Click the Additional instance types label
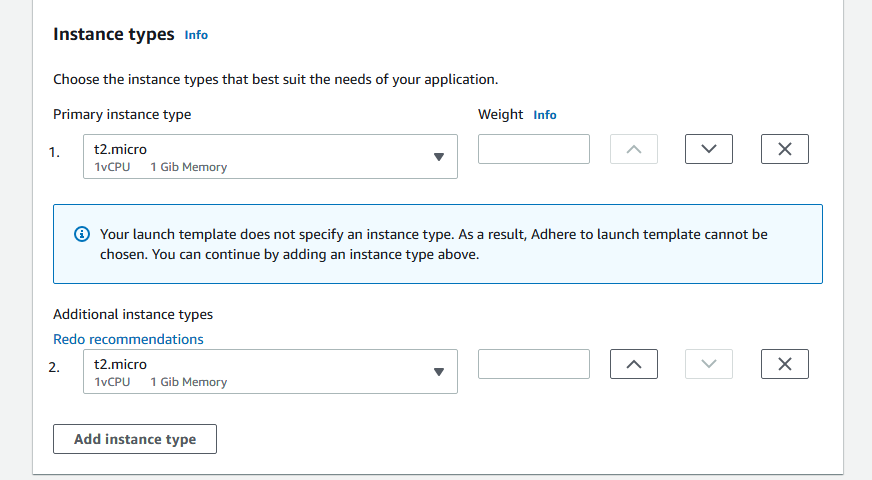 point(133,314)
